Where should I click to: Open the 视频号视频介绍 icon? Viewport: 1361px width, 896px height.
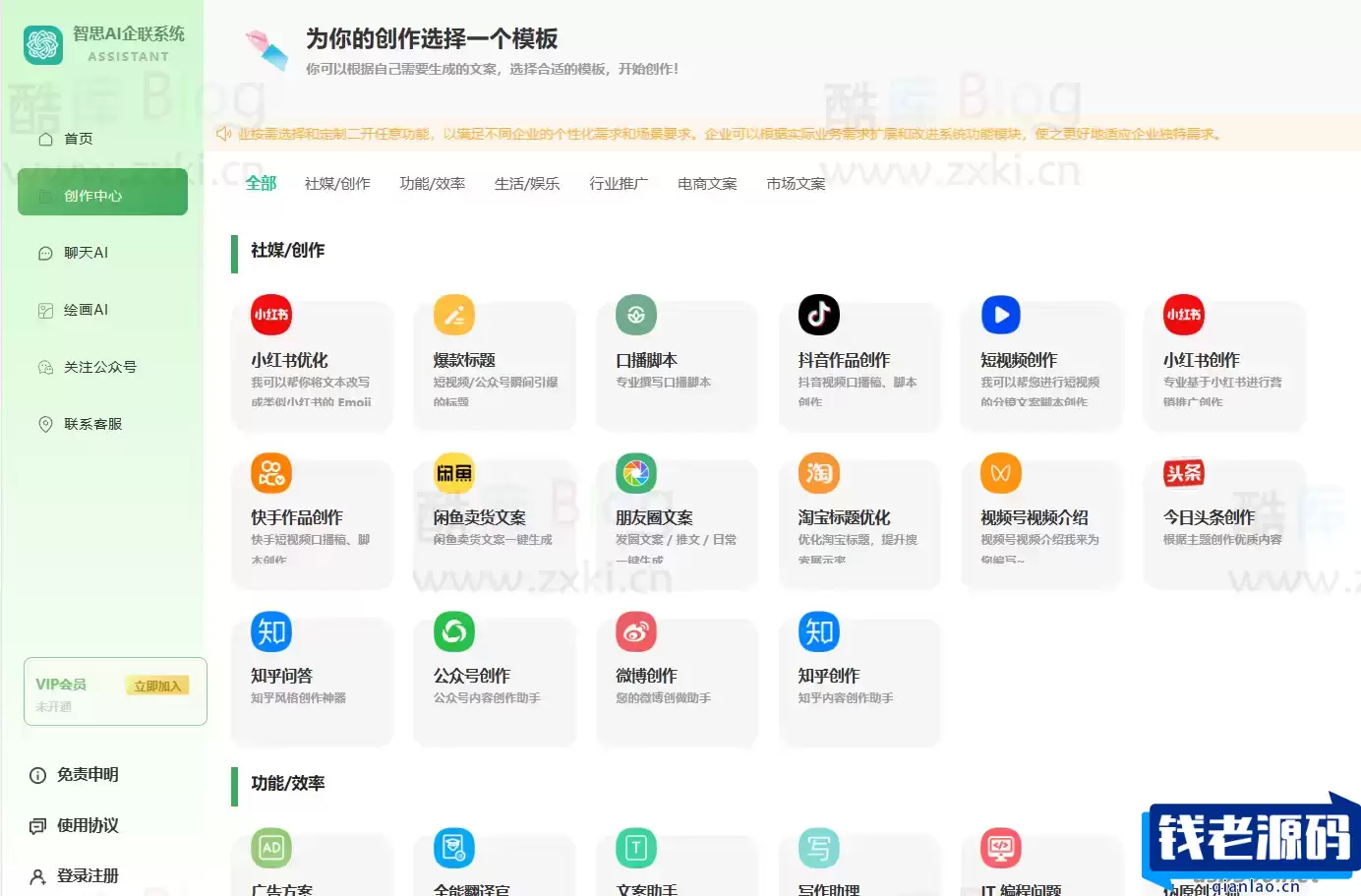1001,473
